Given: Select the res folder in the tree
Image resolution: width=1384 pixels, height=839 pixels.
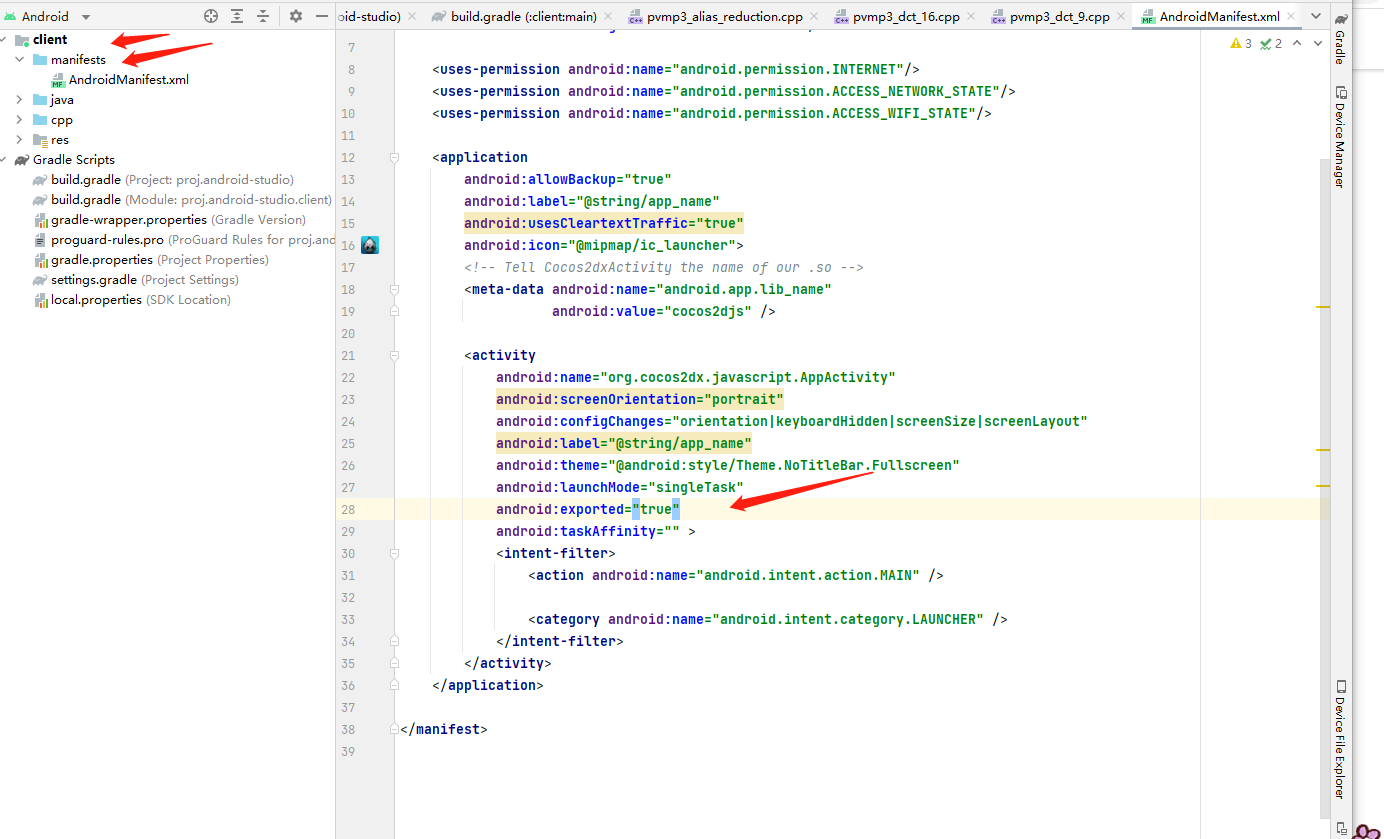Looking at the screenshot, I should point(60,140).
